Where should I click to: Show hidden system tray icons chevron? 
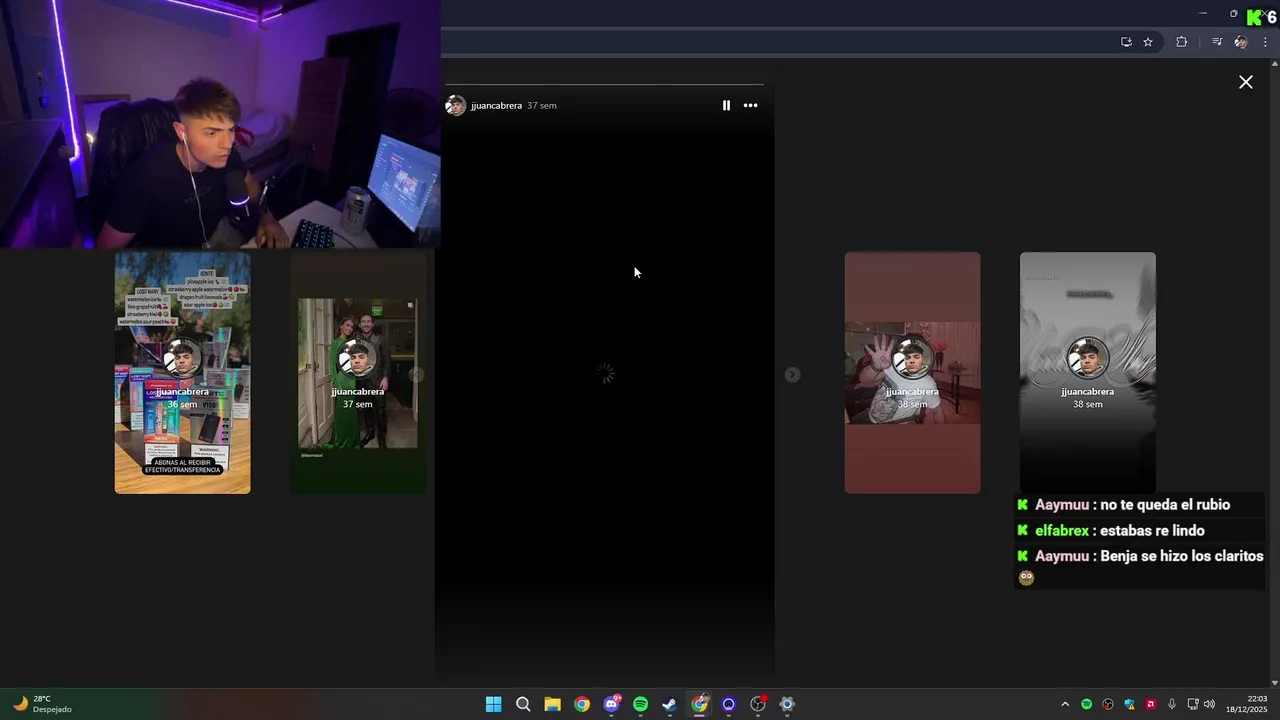(1064, 704)
